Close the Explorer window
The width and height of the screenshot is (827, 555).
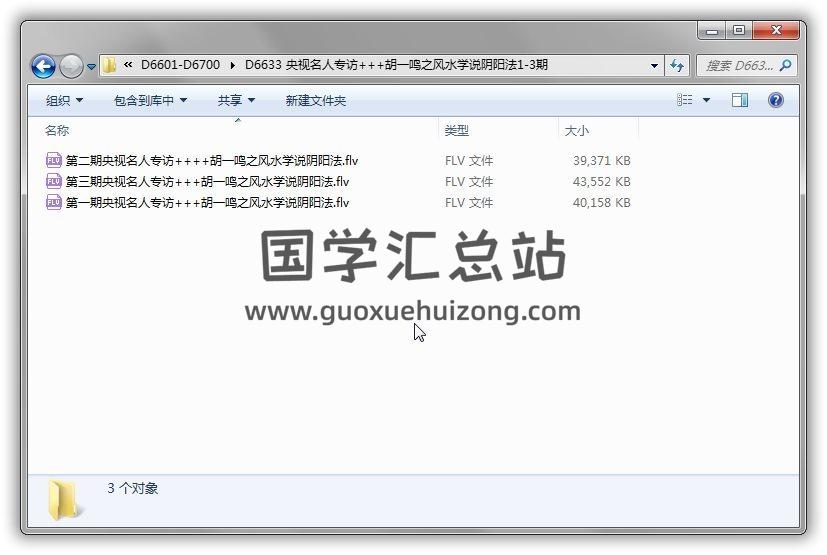pyautogui.click(x=776, y=31)
